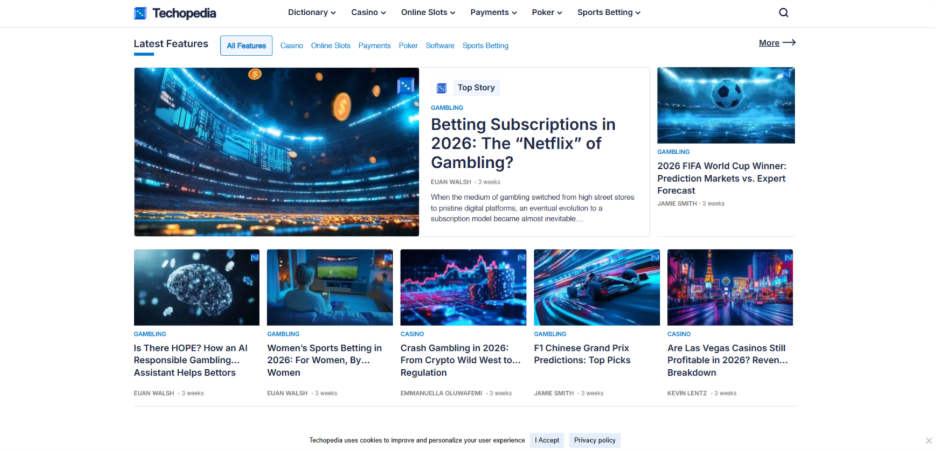Viewport: 936px width, 451px height.
Task: Open the Sports Betting navigation menu
Action: pos(608,13)
